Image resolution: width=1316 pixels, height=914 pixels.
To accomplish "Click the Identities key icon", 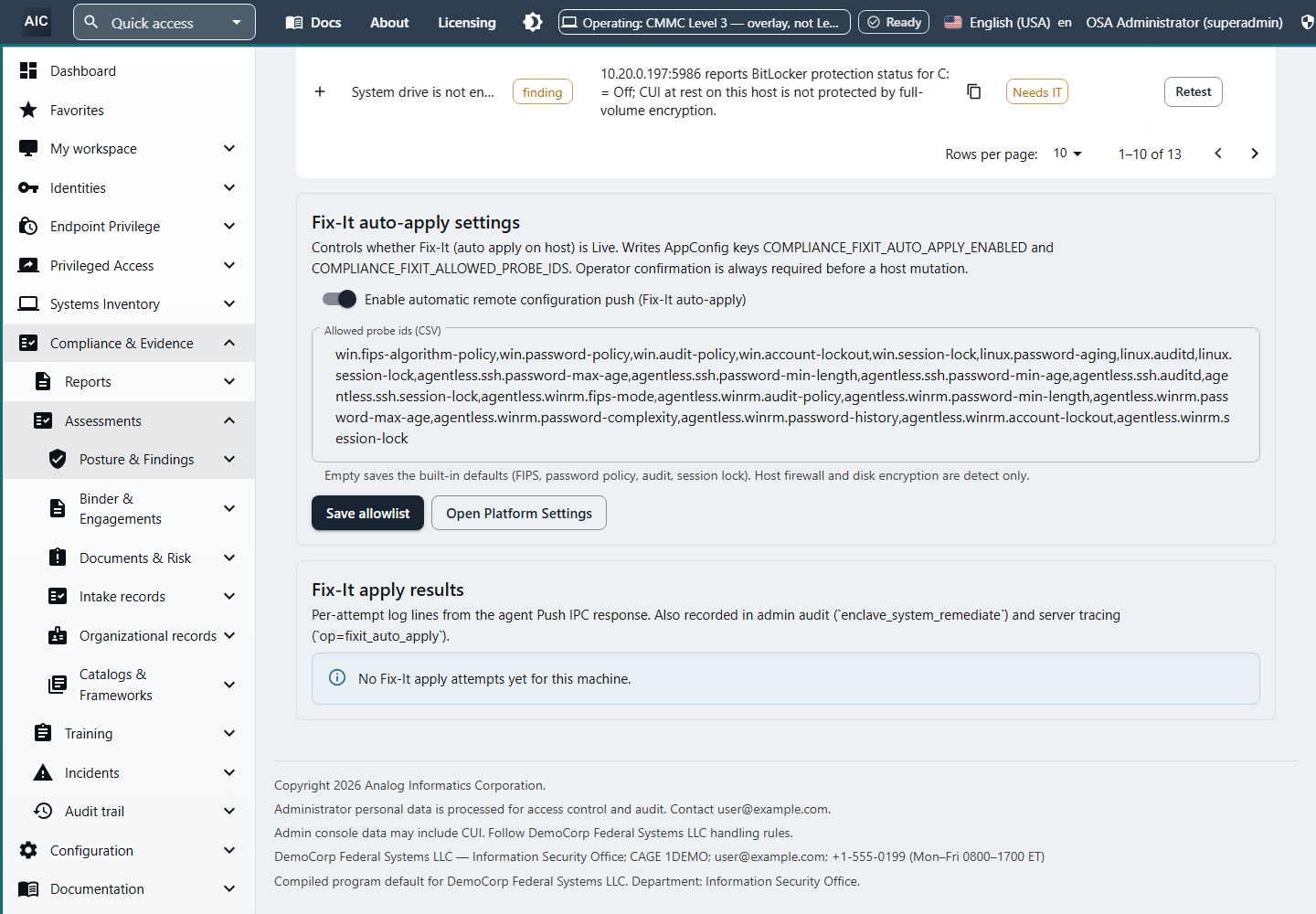I will [x=28, y=187].
